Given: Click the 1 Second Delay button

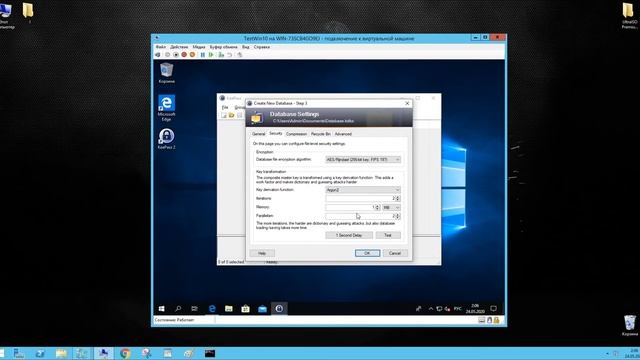Looking at the screenshot, I should pyautogui.click(x=349, y=235).
